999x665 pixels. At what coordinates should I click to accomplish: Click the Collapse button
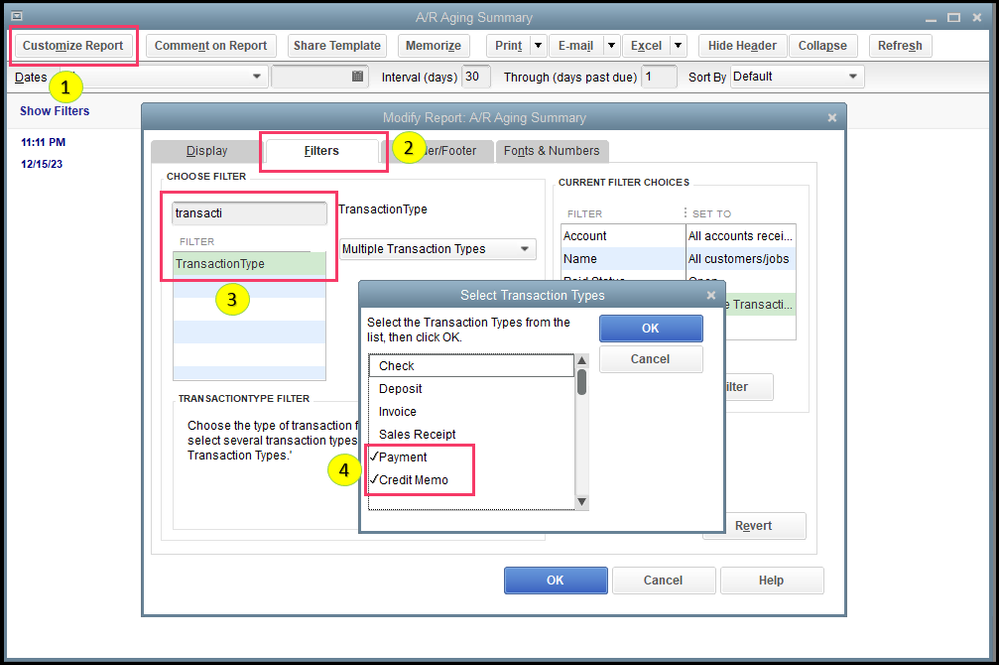[x=823, y=46]
